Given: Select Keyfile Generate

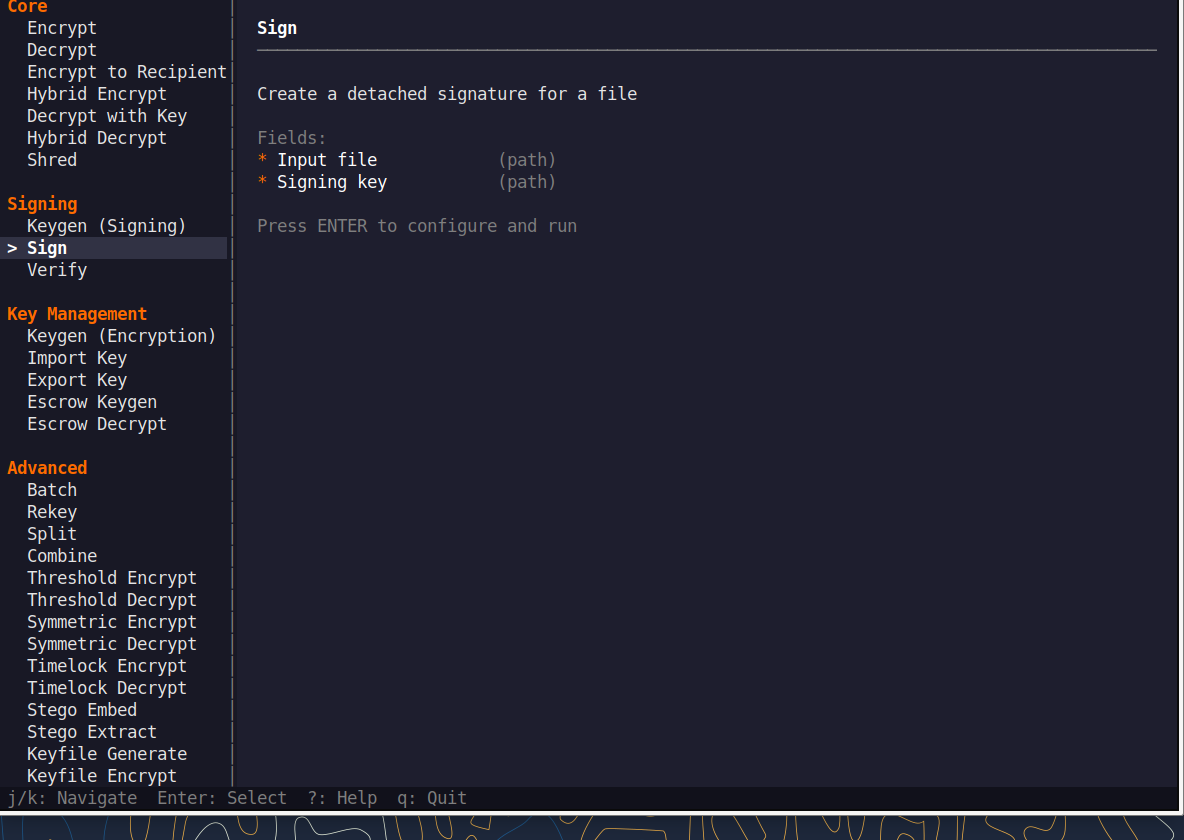Looking at the screenshot, I should pyautogui.click(x=107, y=753).
